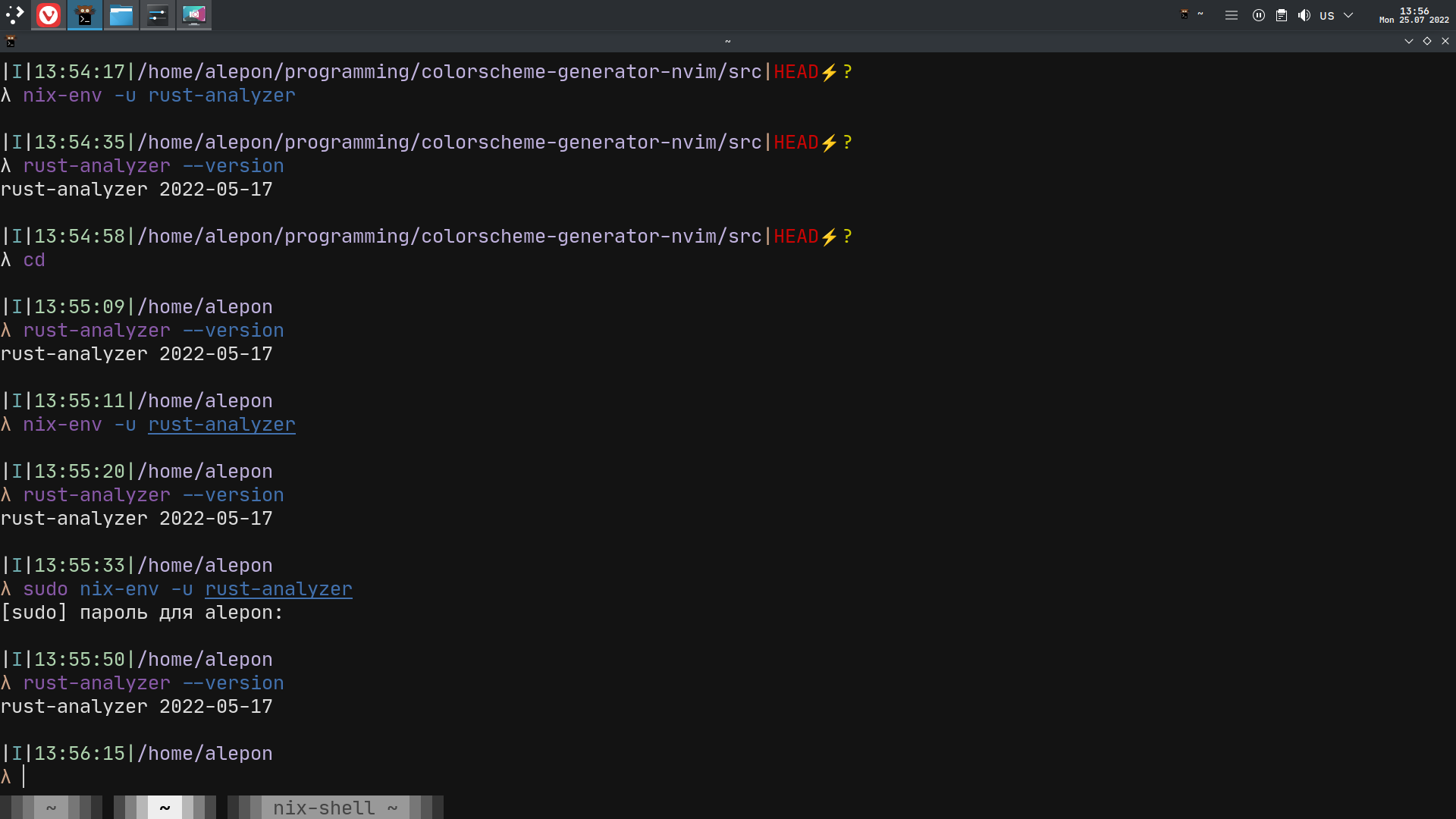
Task: Click underlined rust-analyzer in the 13:55:11 nix-env command
Action: coord(221,424)
